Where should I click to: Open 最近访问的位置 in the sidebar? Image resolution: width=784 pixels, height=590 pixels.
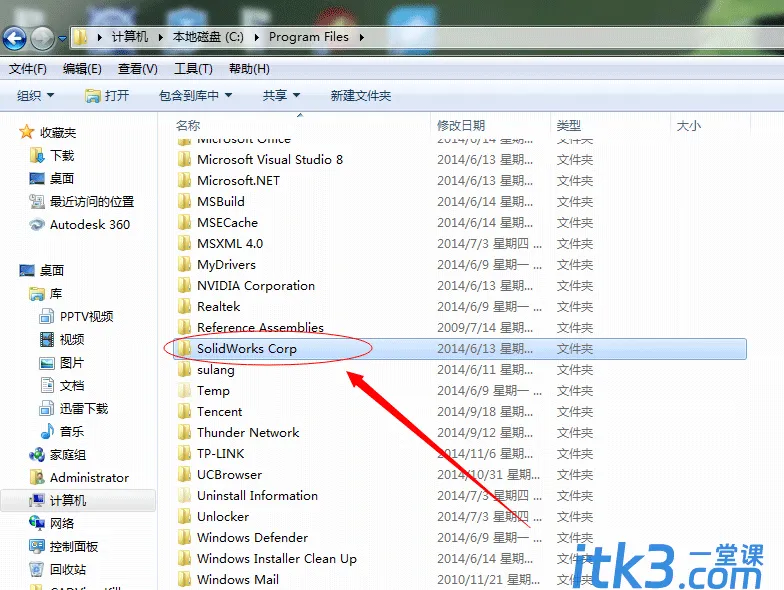(82, 202)
